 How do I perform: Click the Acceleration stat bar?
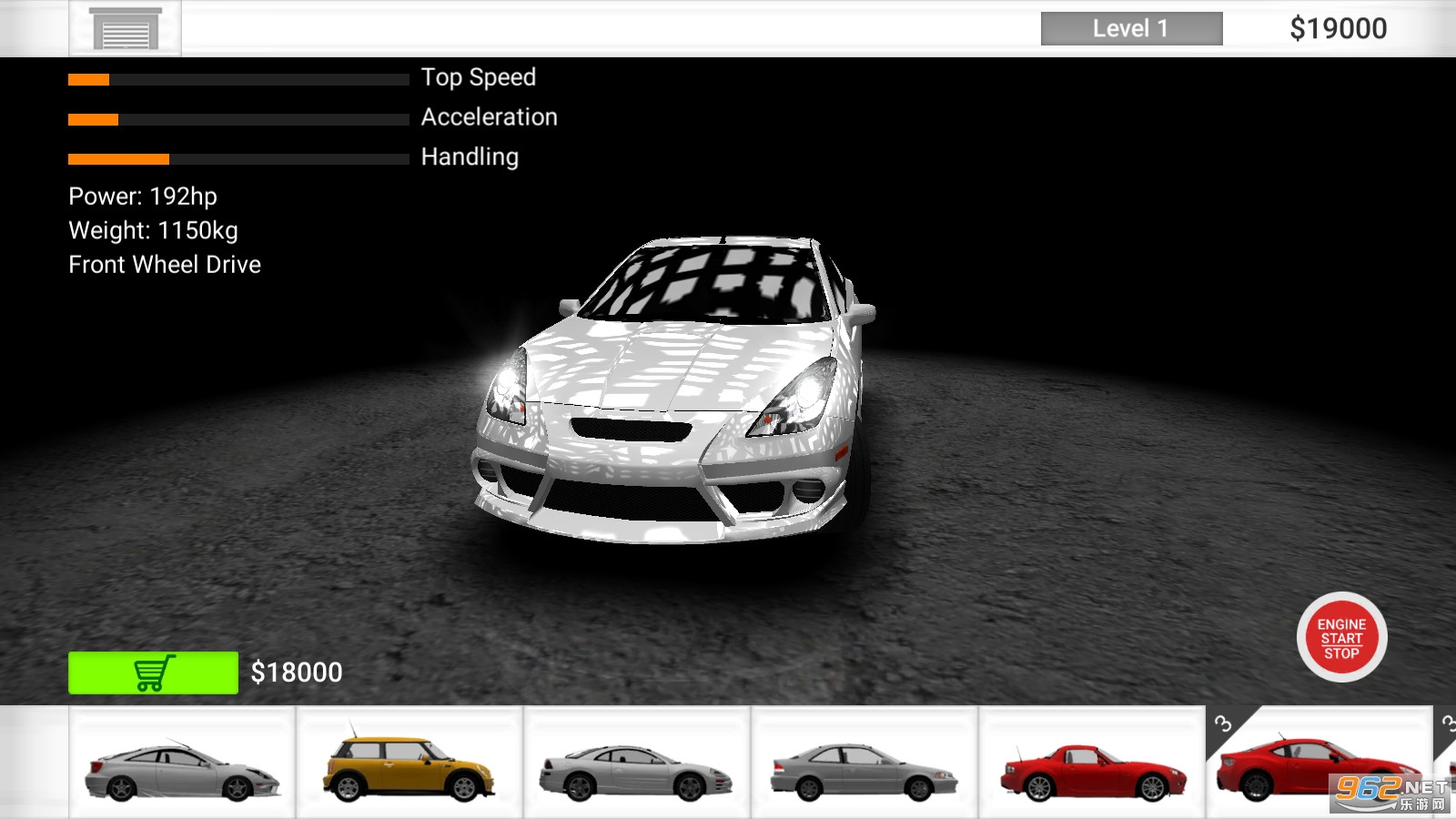click(238, 119)
